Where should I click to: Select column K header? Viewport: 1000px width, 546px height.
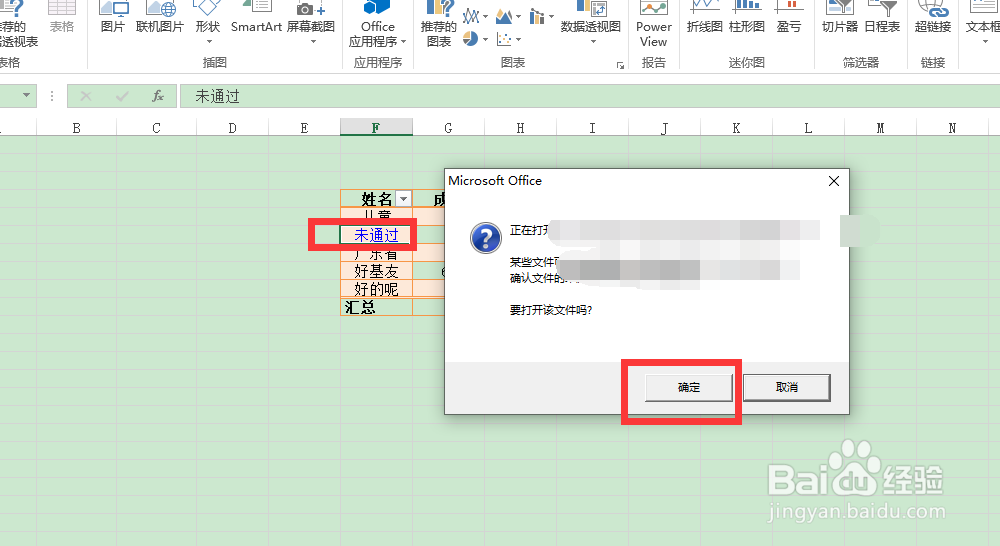pos(737,128)
